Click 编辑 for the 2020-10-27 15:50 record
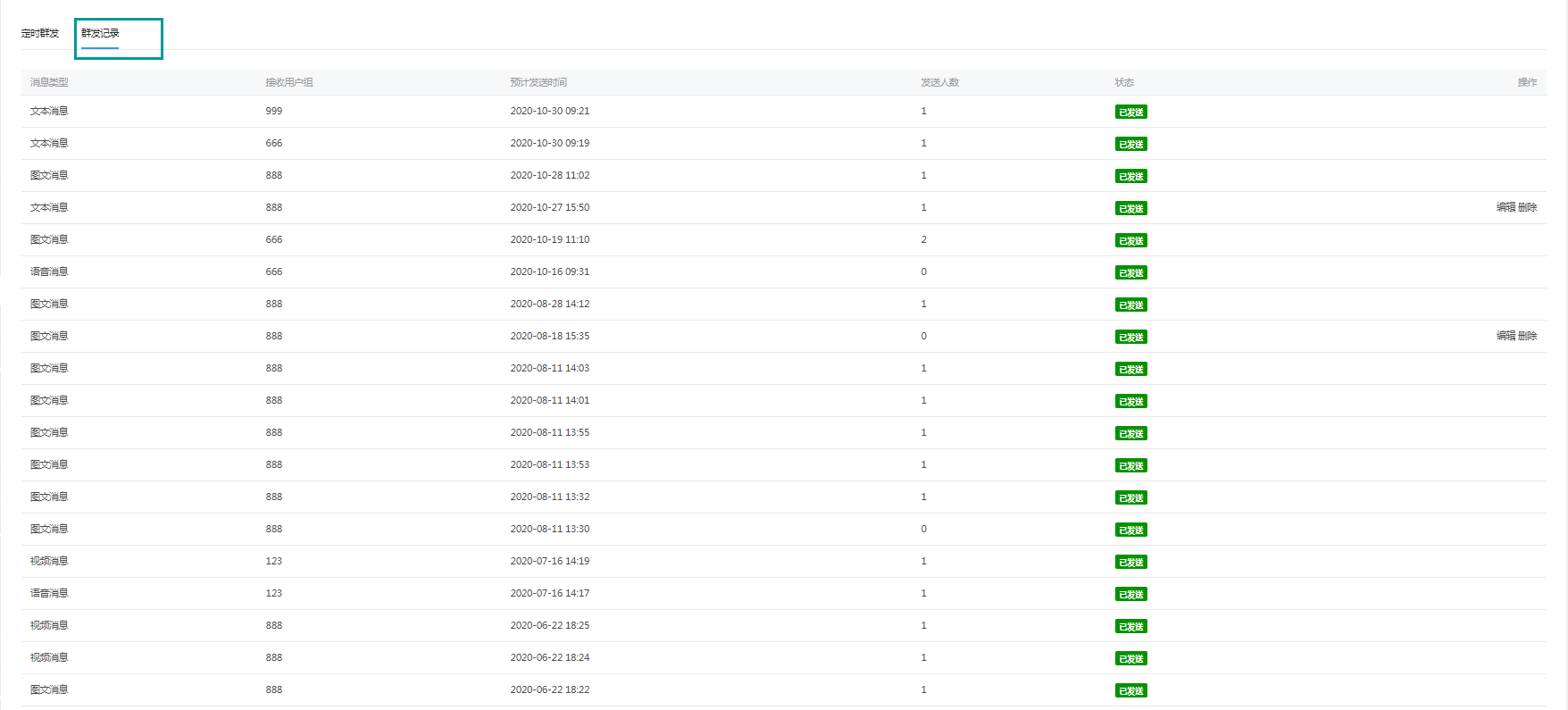1568x710 pixels. pyautogui.click(x=1505, y=207)
